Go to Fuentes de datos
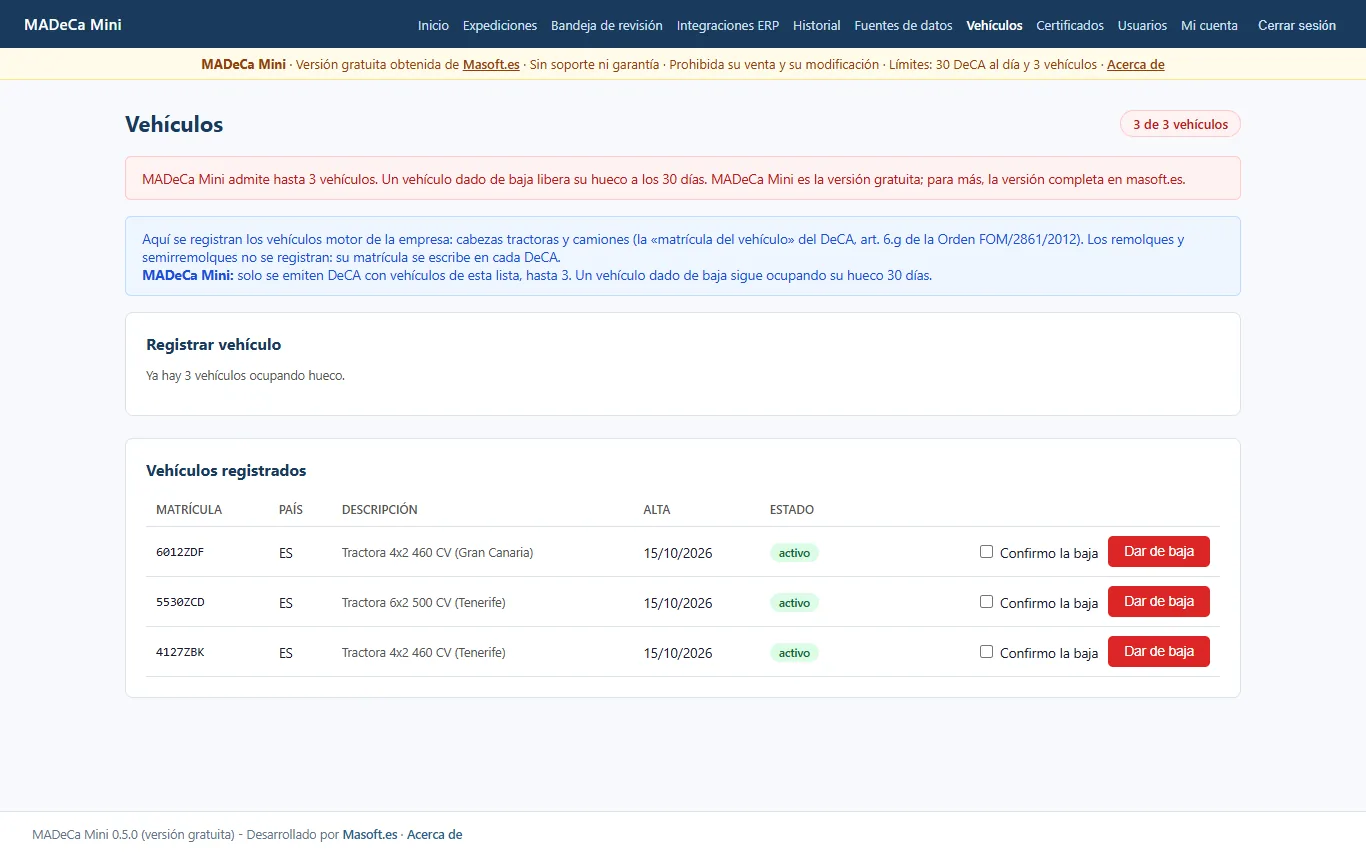This screenshot has width=1366, height=860. pos(904,25)
